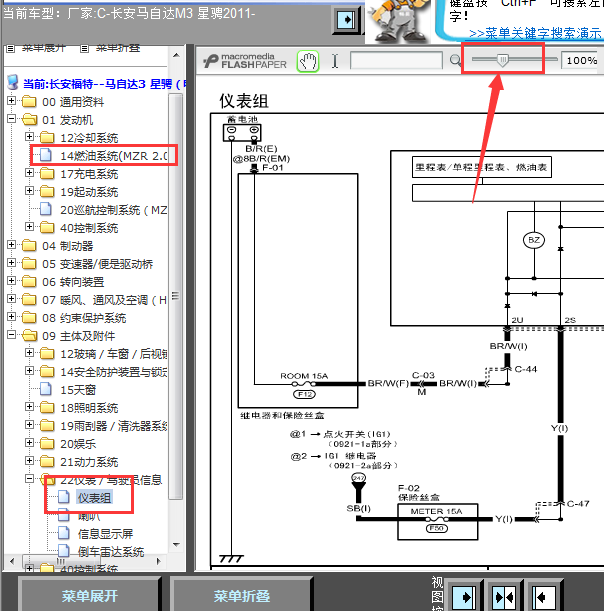Click tree horizontal scroll-left arrow

click(12, 561)
